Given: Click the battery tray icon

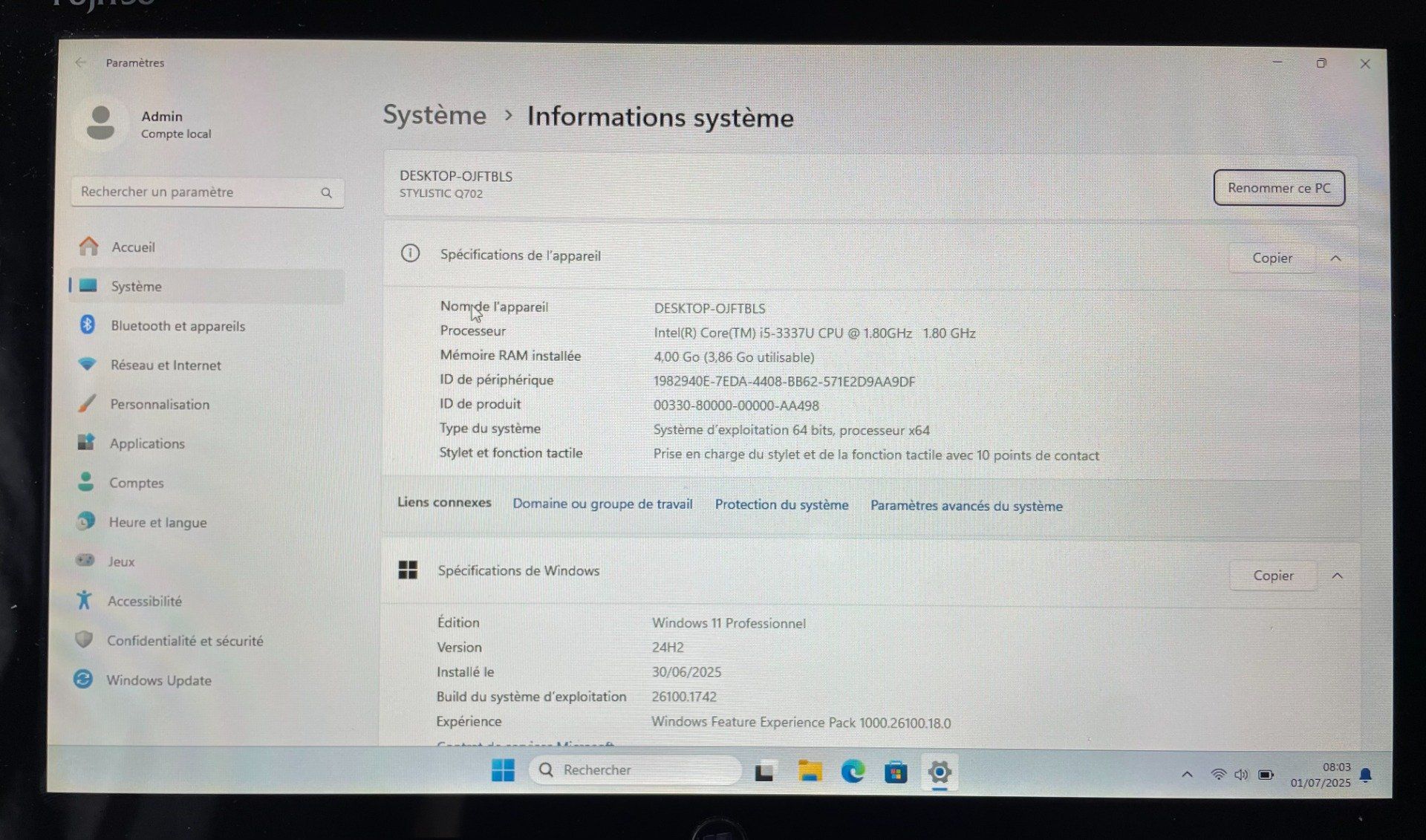Looking at the screenshot, I should pyautogui.click(x=1266, y=775).
